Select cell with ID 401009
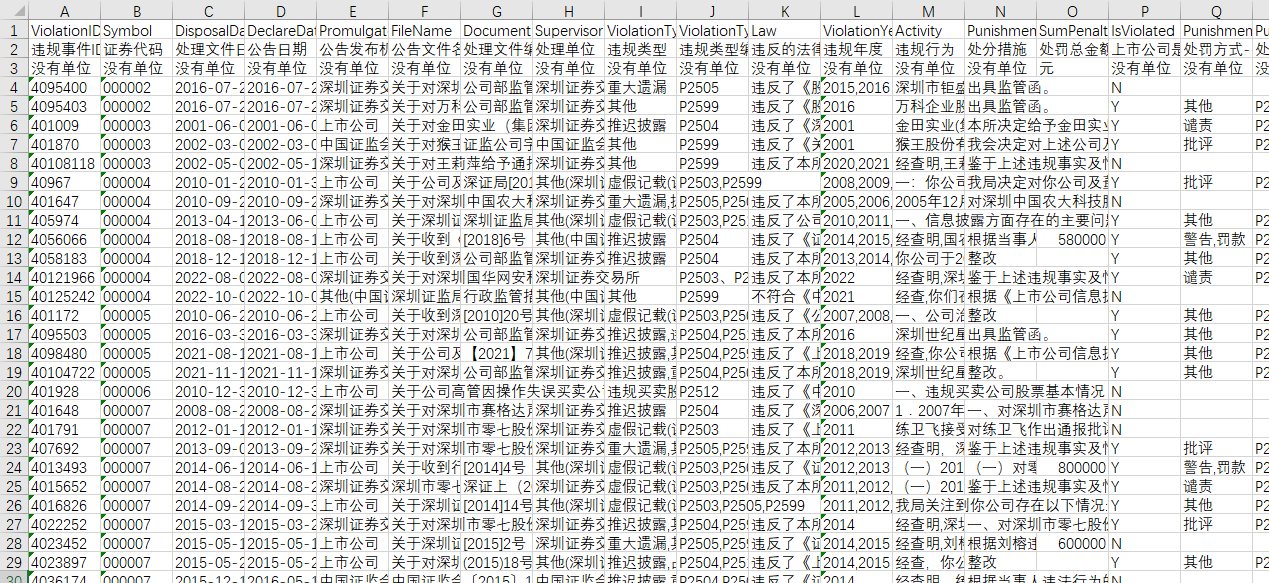The width and height of the screenshot is (1269, 583). tap(64, 126)
